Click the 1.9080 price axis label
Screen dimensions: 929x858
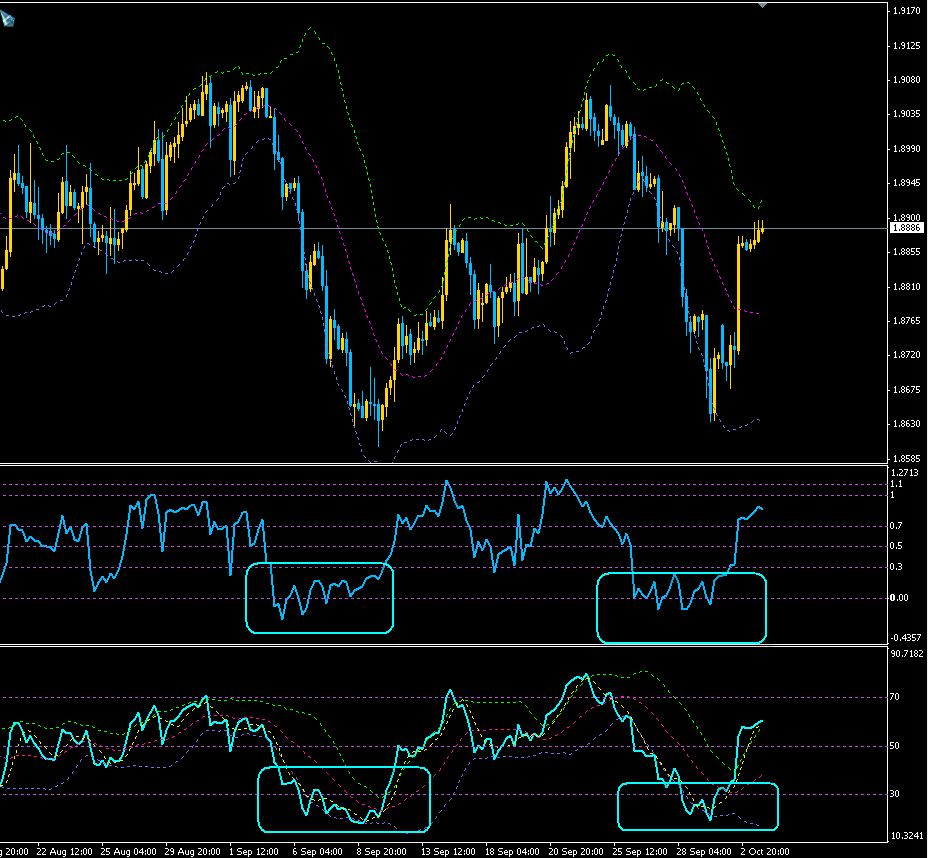coord(906,80)
